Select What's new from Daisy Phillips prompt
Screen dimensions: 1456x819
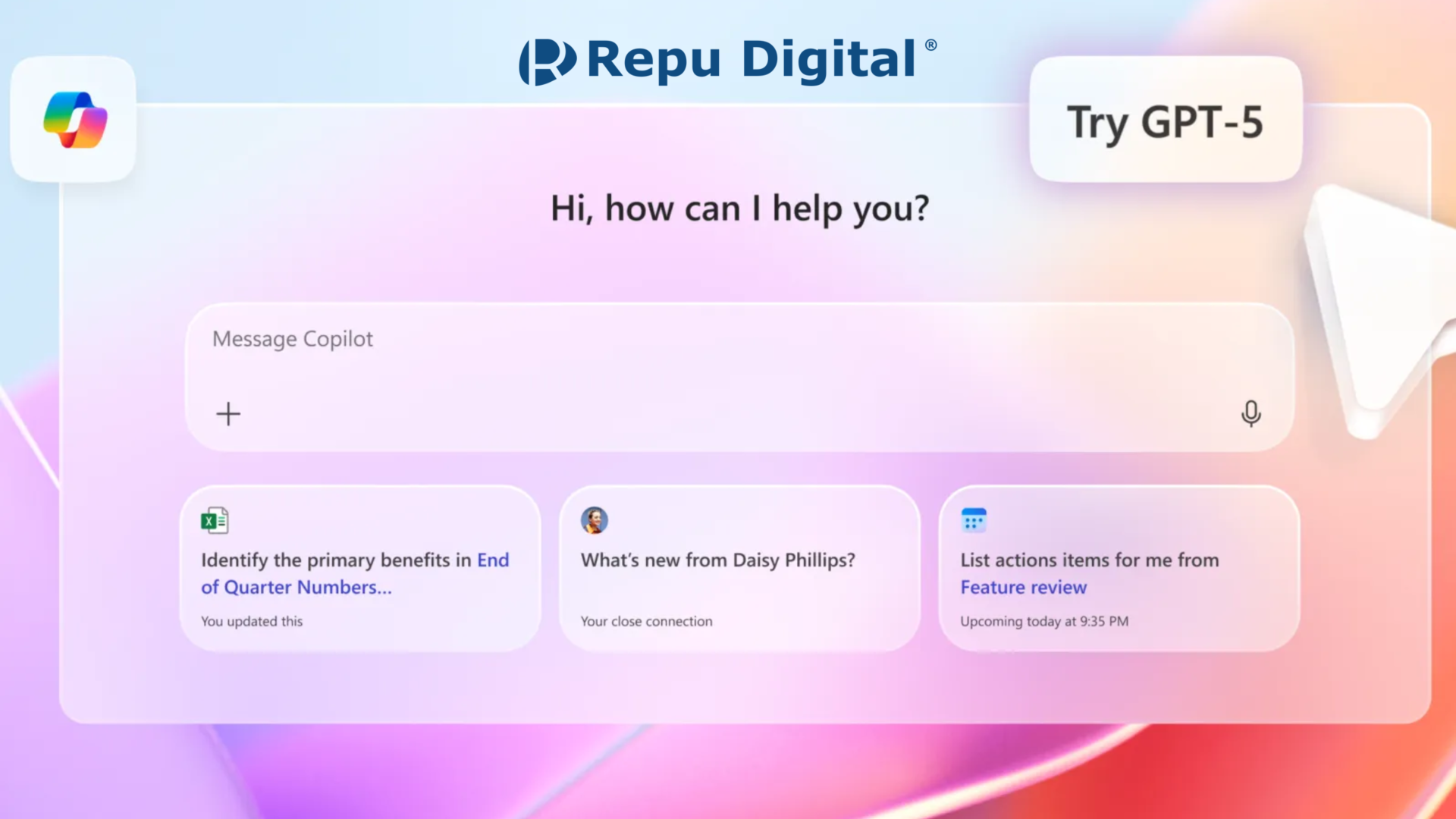[739, 569]
